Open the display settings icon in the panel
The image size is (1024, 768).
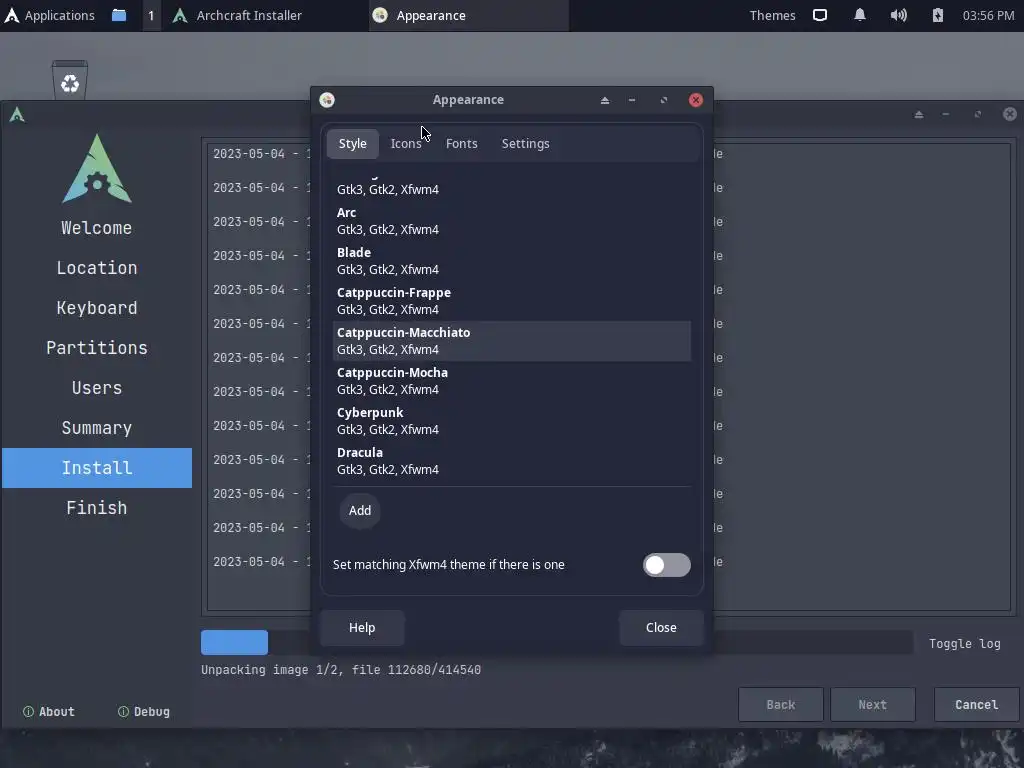click(x=820, y=15)
